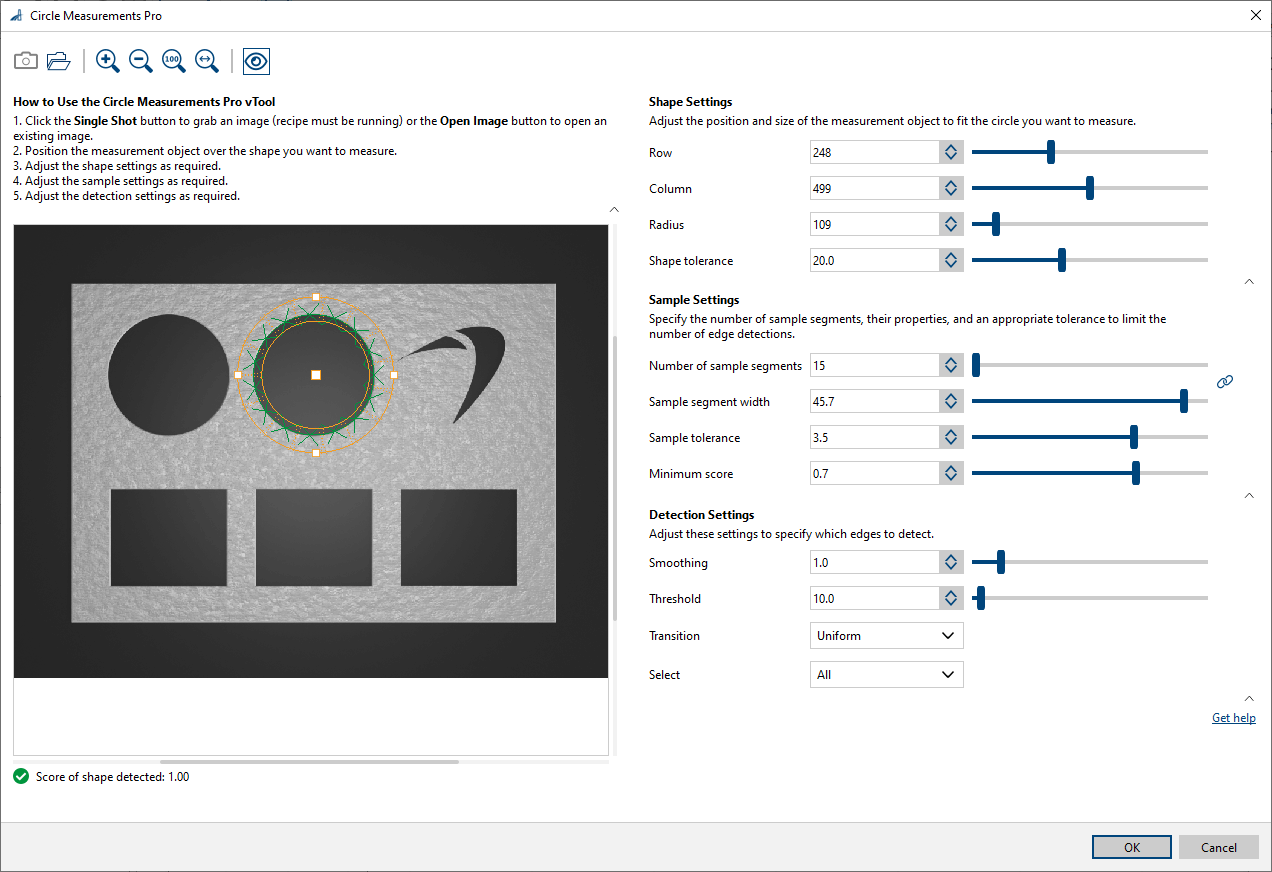The width and height of the screenshot is (1272, 872).
Task: Click the Number of sample segments spinner
Action: (951, 366)
